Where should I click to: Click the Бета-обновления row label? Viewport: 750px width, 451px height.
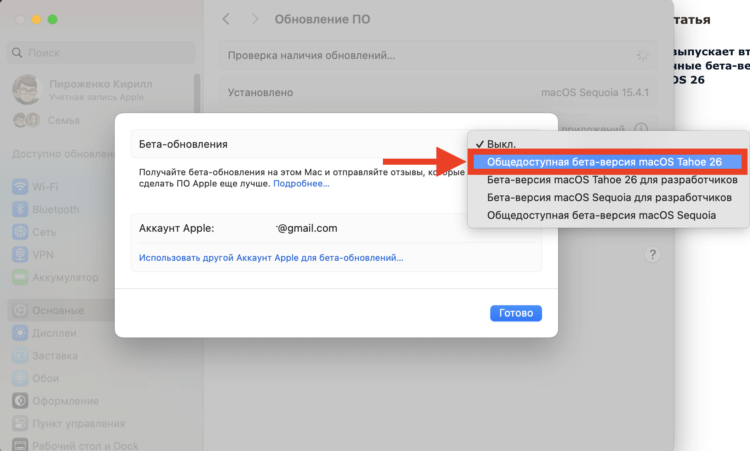[183, 144]
